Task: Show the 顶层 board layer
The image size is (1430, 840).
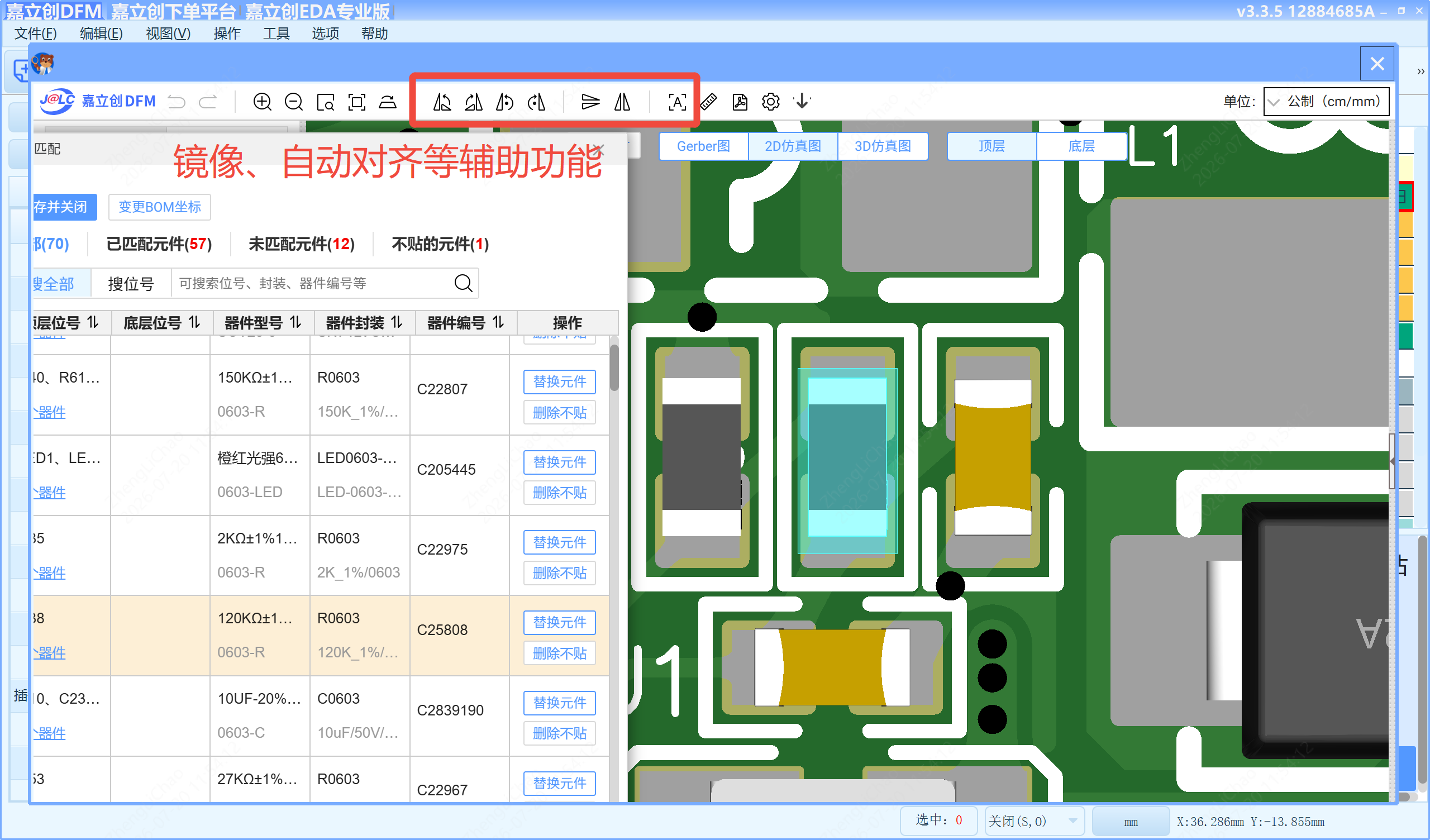Action: (992, 146)
